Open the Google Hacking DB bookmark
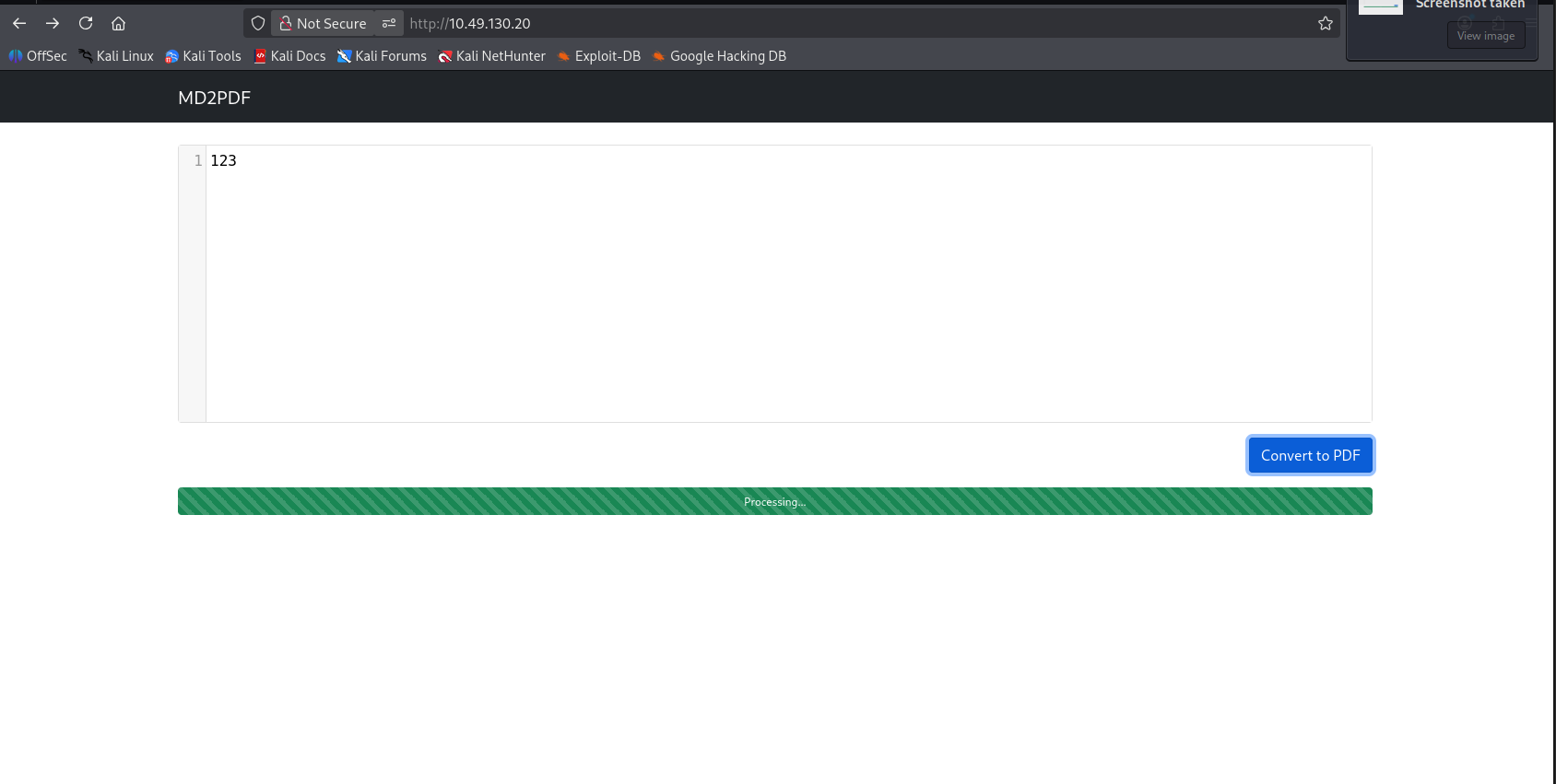 (x=719, y=56)
